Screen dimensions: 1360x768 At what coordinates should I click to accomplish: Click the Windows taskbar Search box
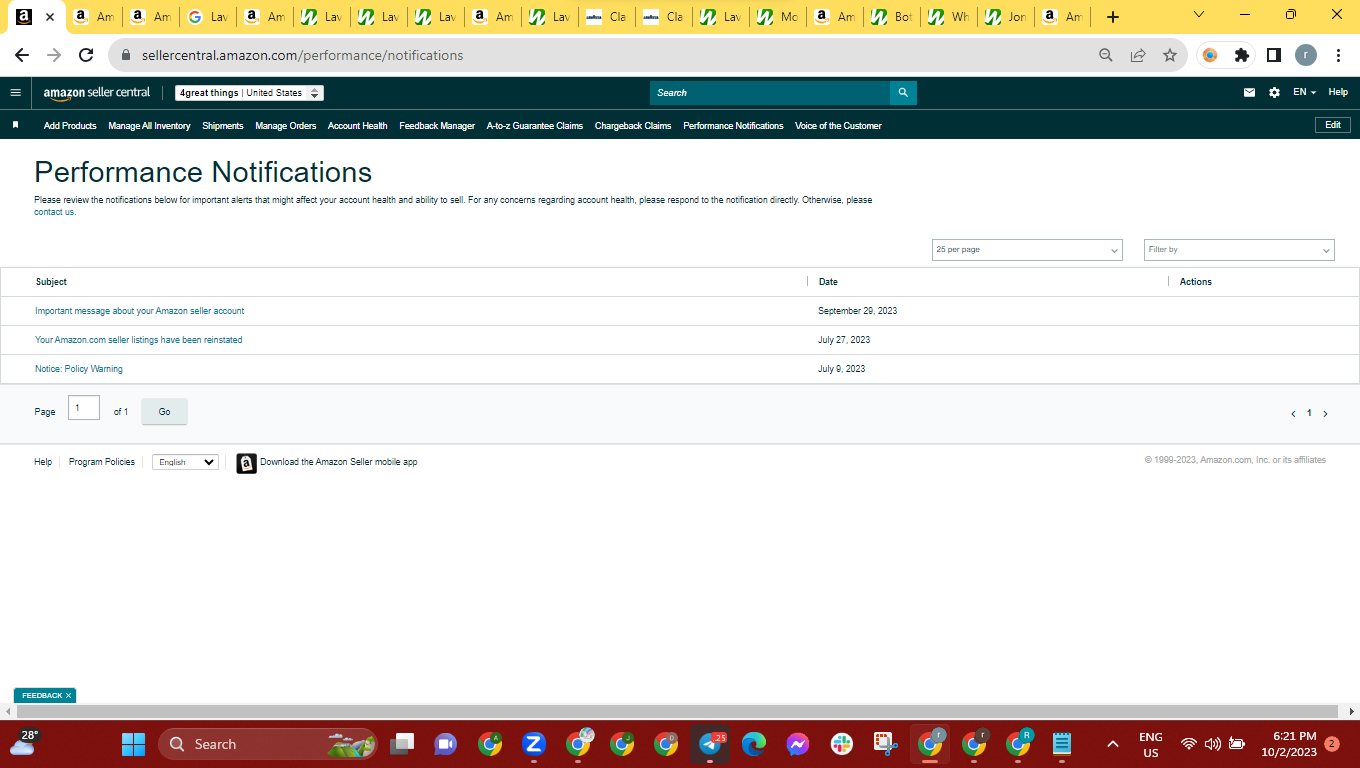point(268,744)
